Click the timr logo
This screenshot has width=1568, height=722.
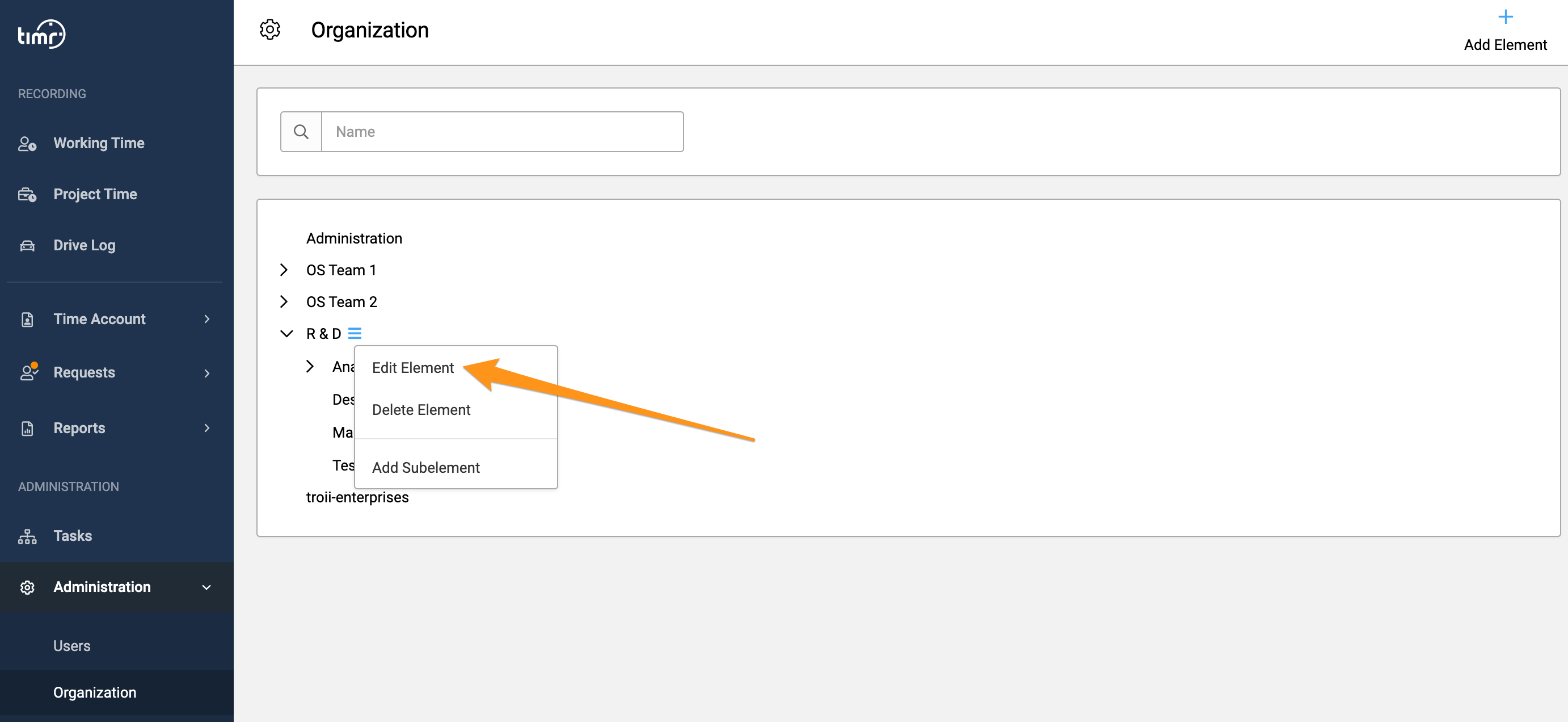pos(41,34)
